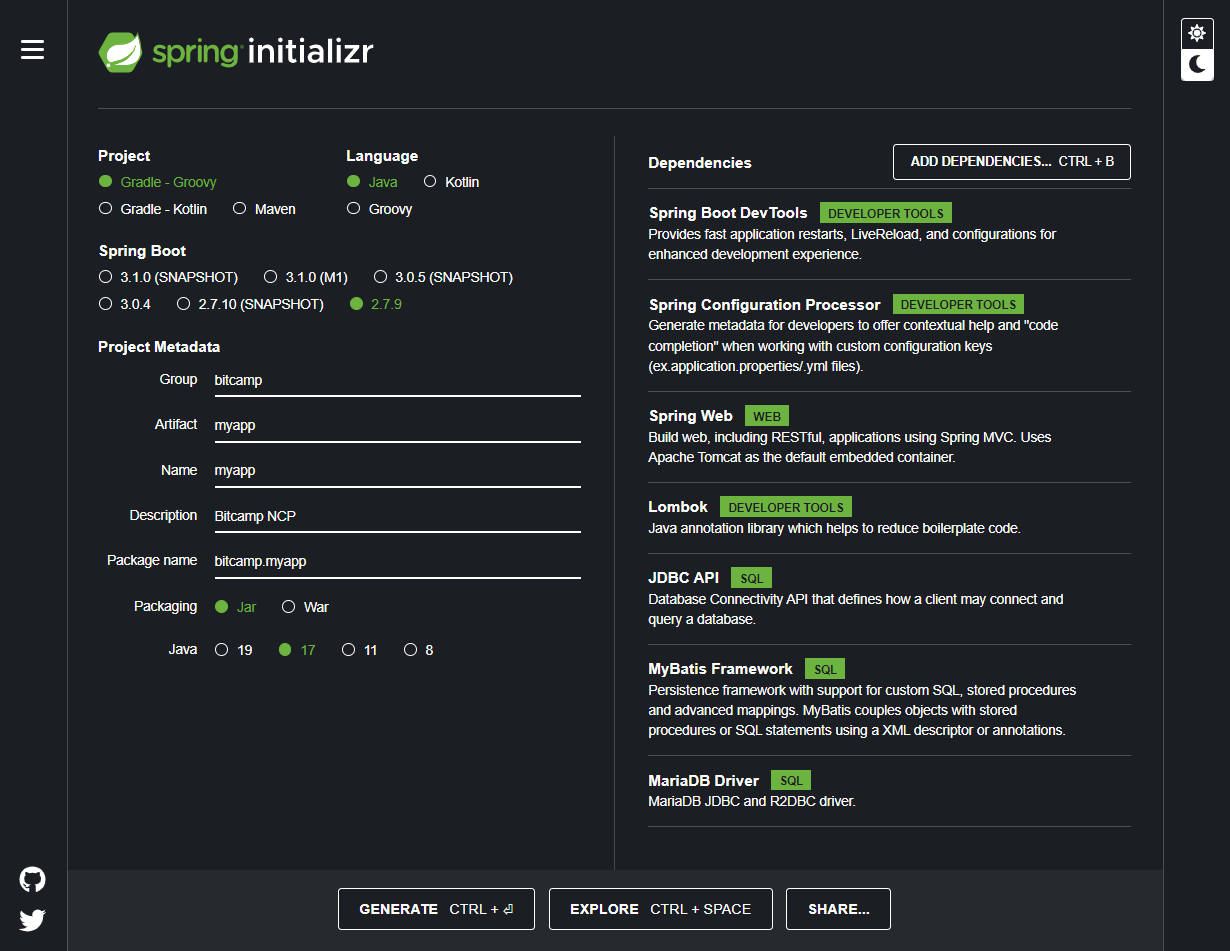Choose Java language
This screenshot has height=951, width=1230.
372,182
